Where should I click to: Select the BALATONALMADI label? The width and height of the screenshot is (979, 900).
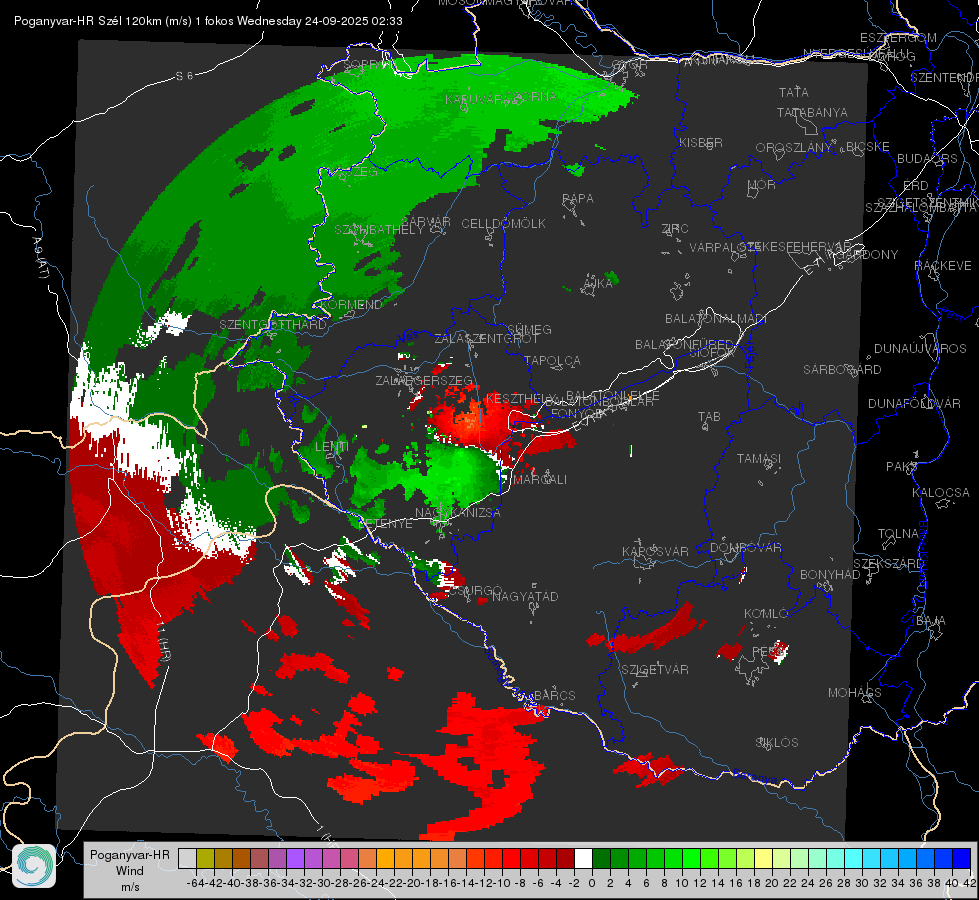tap(716, 319)
